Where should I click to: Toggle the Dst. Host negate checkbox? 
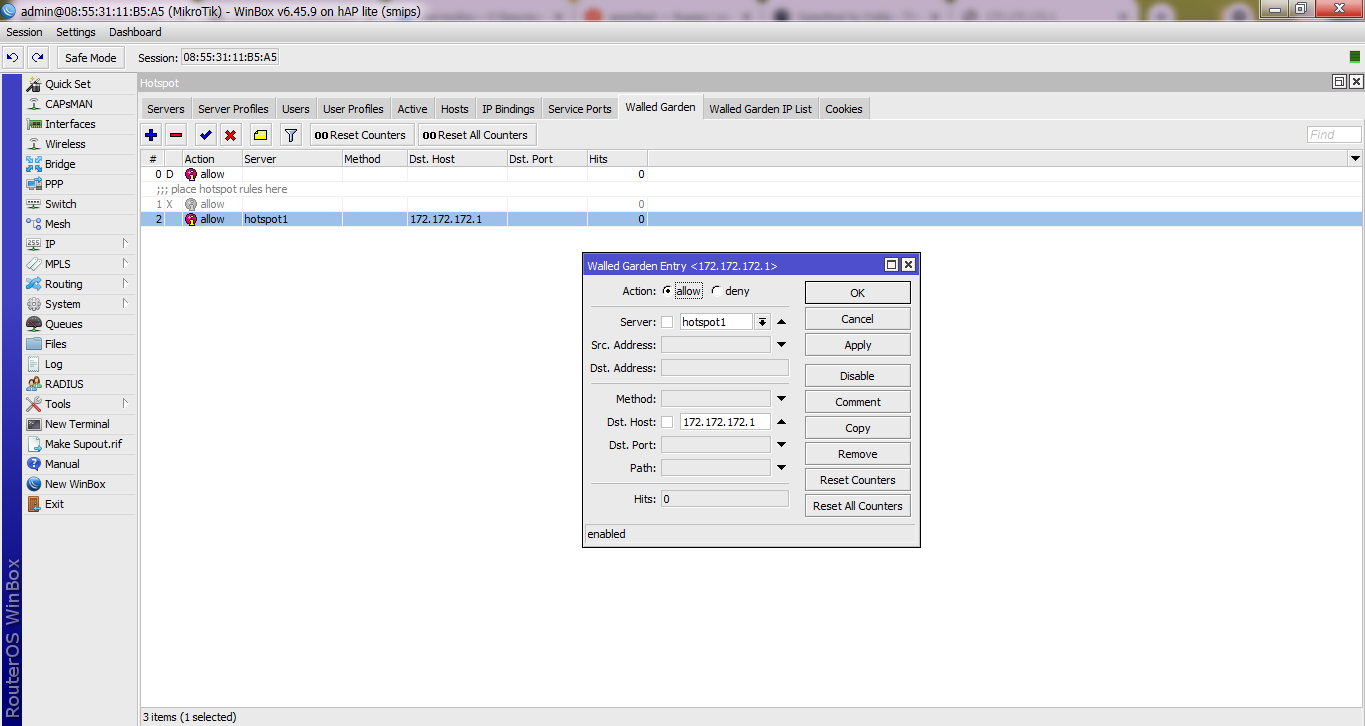[x=667, y=422]
